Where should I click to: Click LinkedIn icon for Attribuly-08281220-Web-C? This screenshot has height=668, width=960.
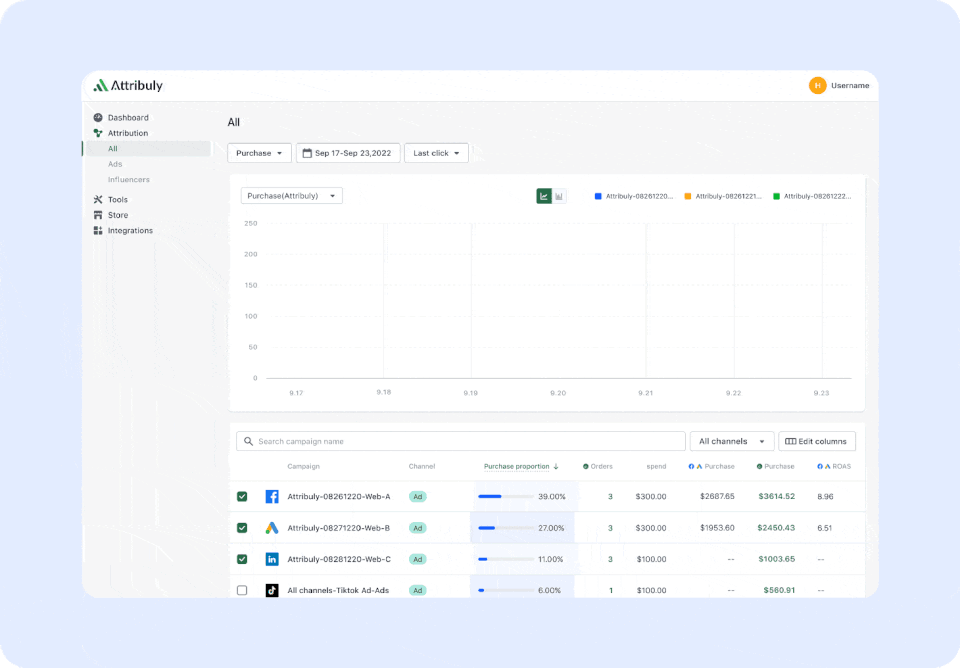[x=272, y=559]
